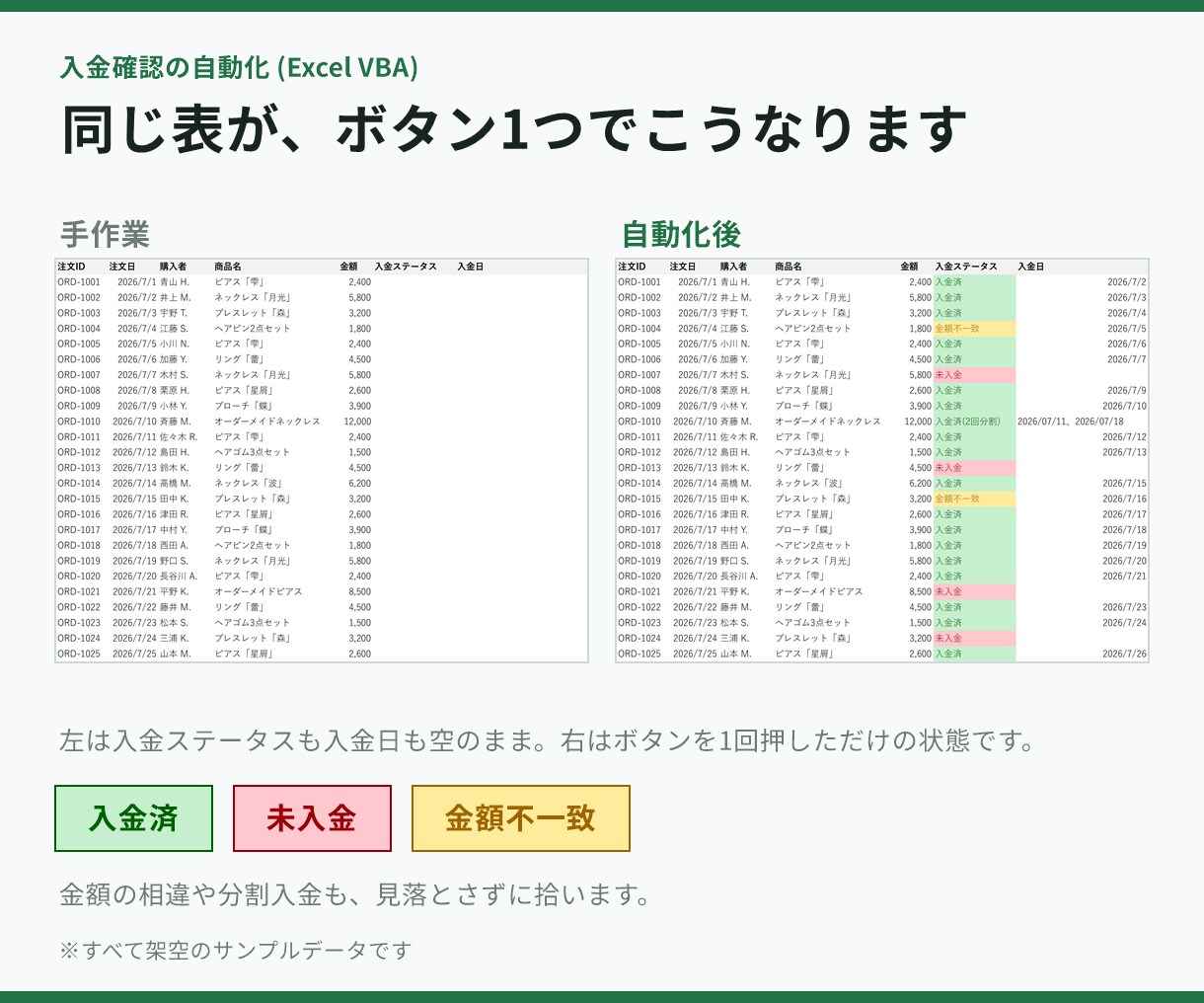Click ORD-1013 in the 自動化後 table

tap(640, 468)
